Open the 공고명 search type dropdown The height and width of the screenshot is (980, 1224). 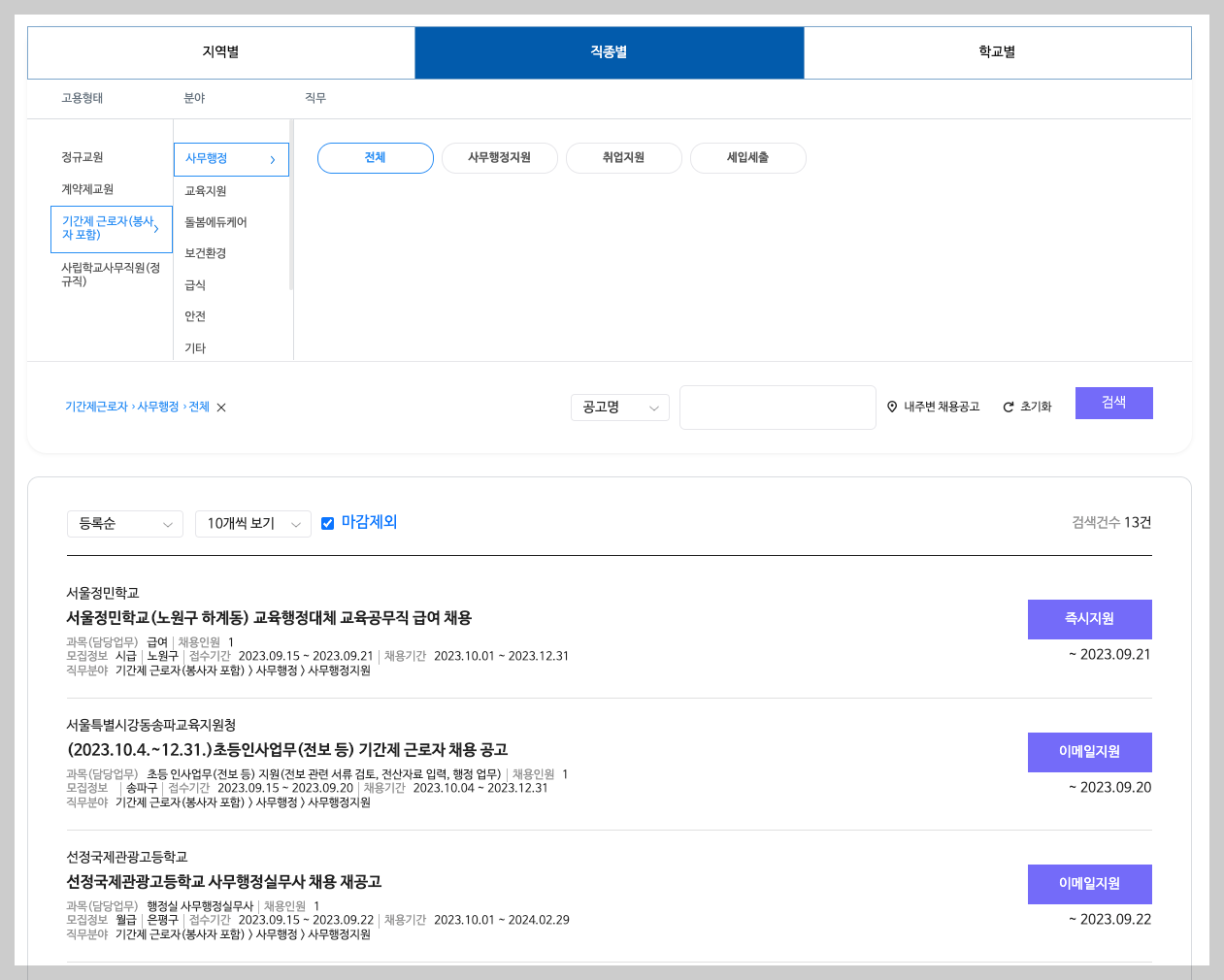pos(619,408)
